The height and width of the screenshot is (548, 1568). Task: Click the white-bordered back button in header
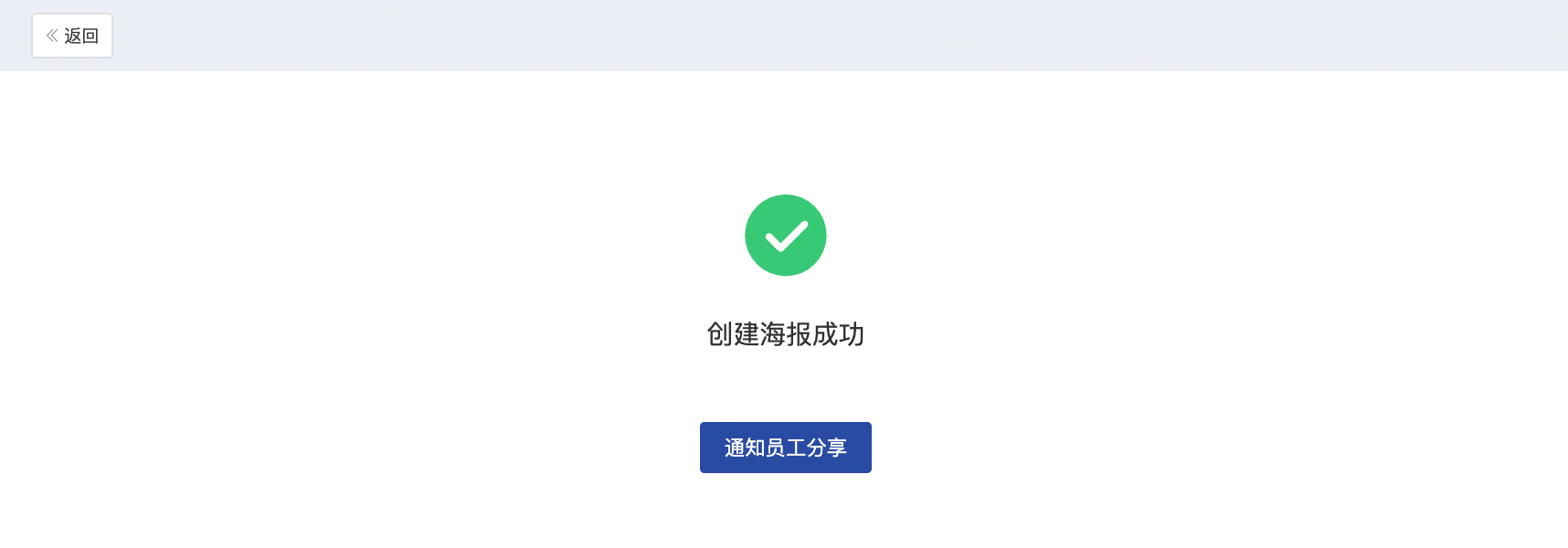(x=72, y=36)
